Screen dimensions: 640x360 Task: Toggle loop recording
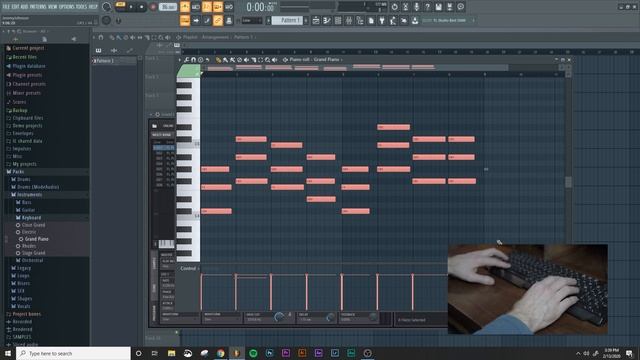[229, 7]
